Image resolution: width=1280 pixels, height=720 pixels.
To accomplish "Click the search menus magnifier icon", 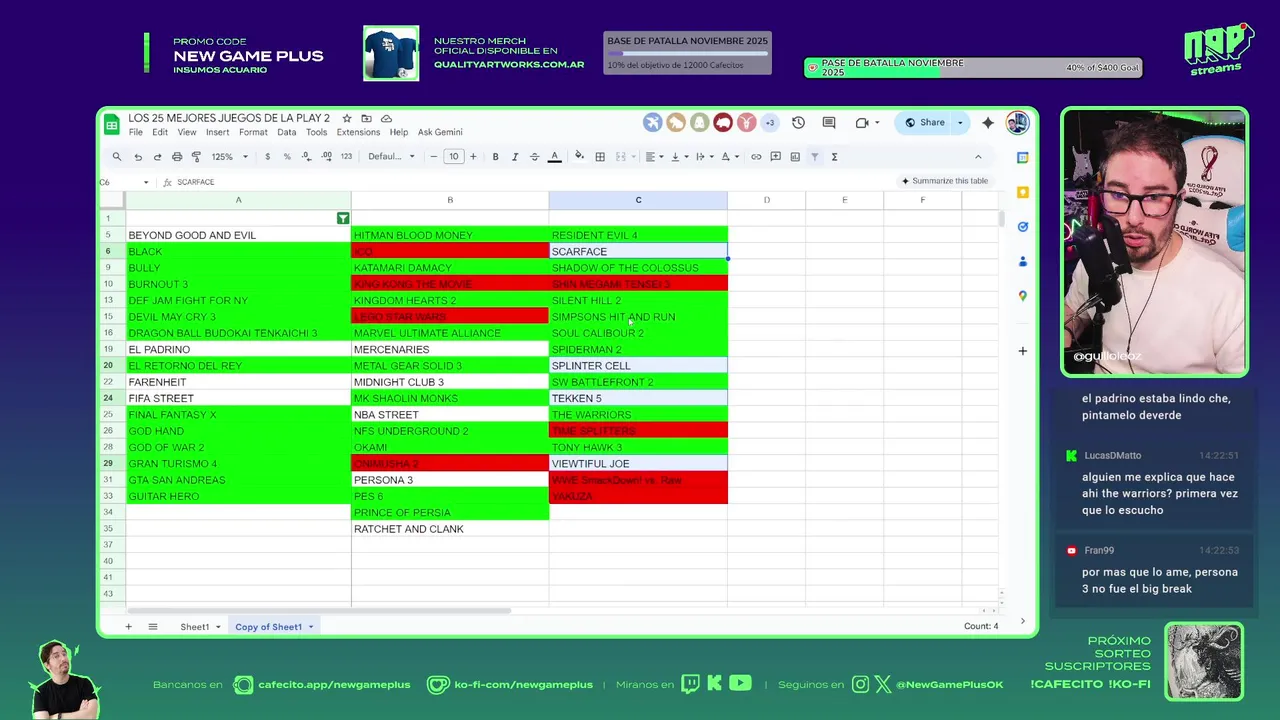I will click(x=117, y=156).
